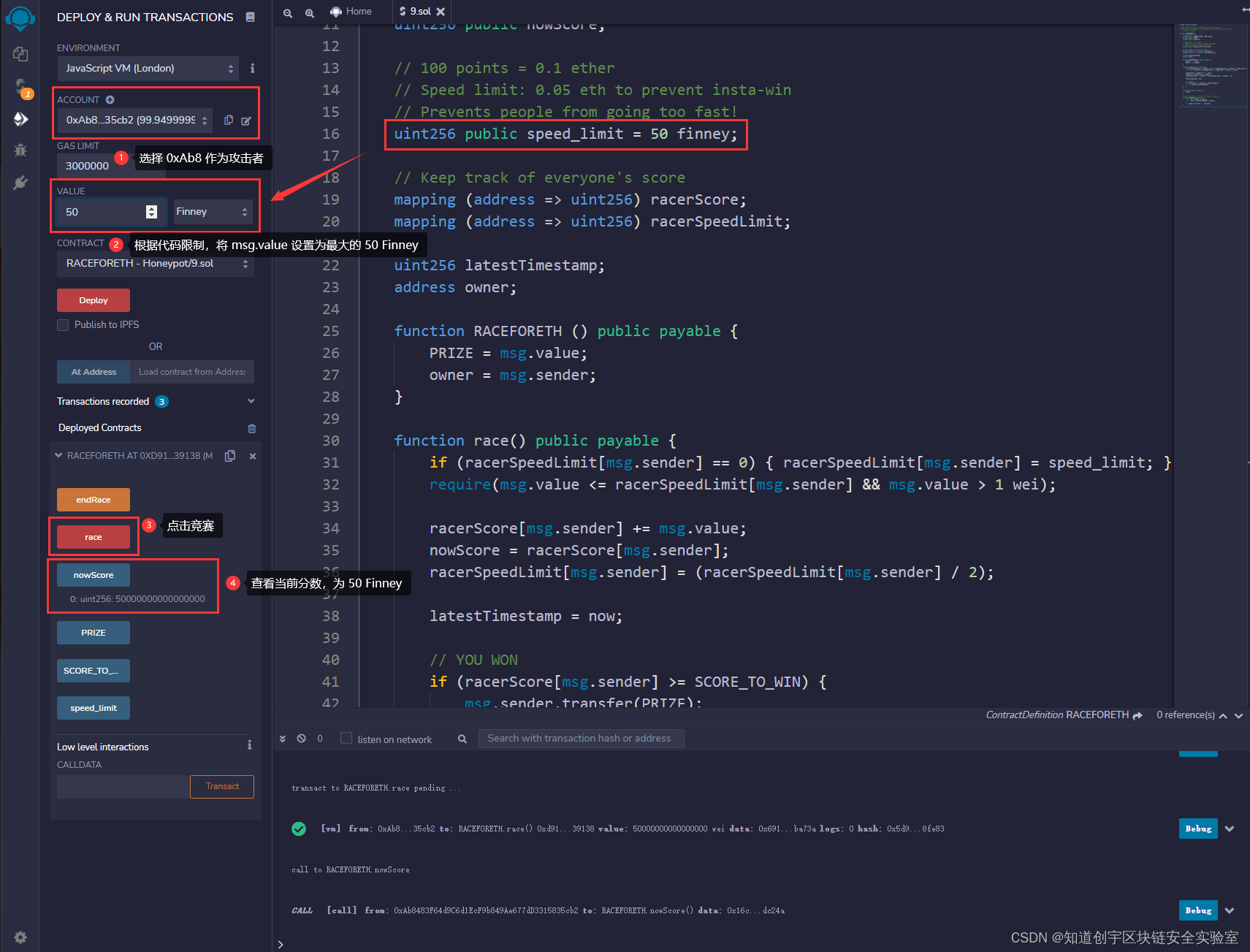Image resolution: width=1250 pixels, height=952 pixels.
Task: Click the Gas Limit input field
Action: (112, 166)
